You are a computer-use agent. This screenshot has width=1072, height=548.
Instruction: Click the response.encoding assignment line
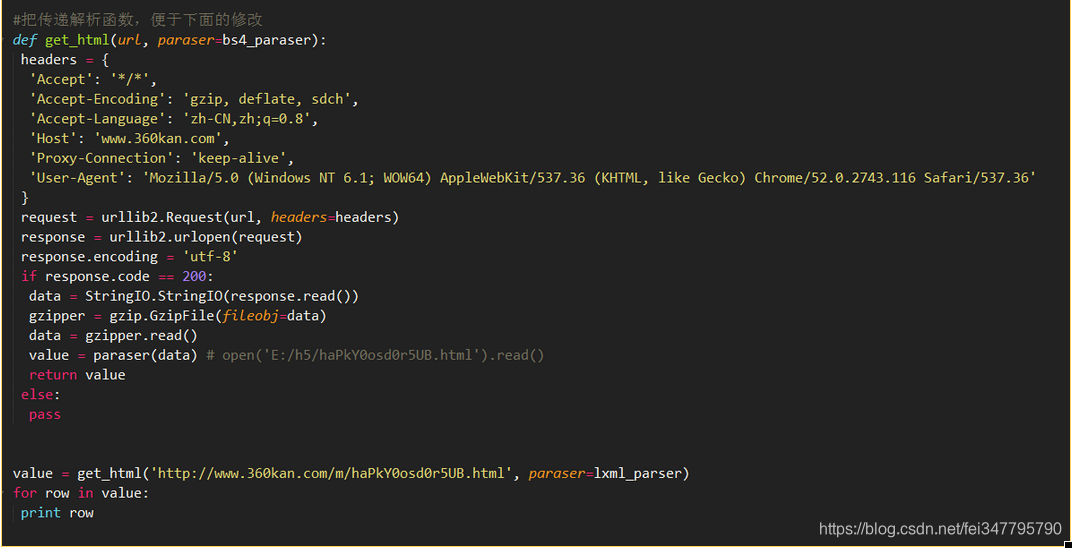pos(129,257)
